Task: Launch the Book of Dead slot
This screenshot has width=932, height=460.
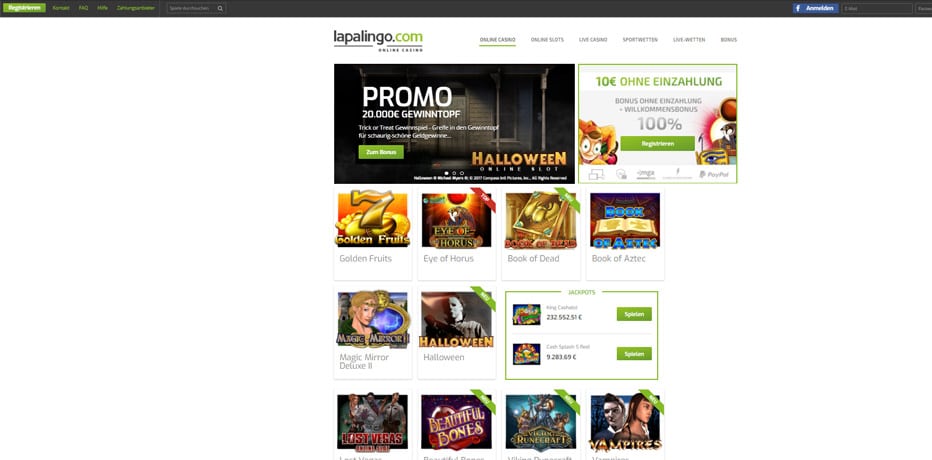Action: pos(541,219)
